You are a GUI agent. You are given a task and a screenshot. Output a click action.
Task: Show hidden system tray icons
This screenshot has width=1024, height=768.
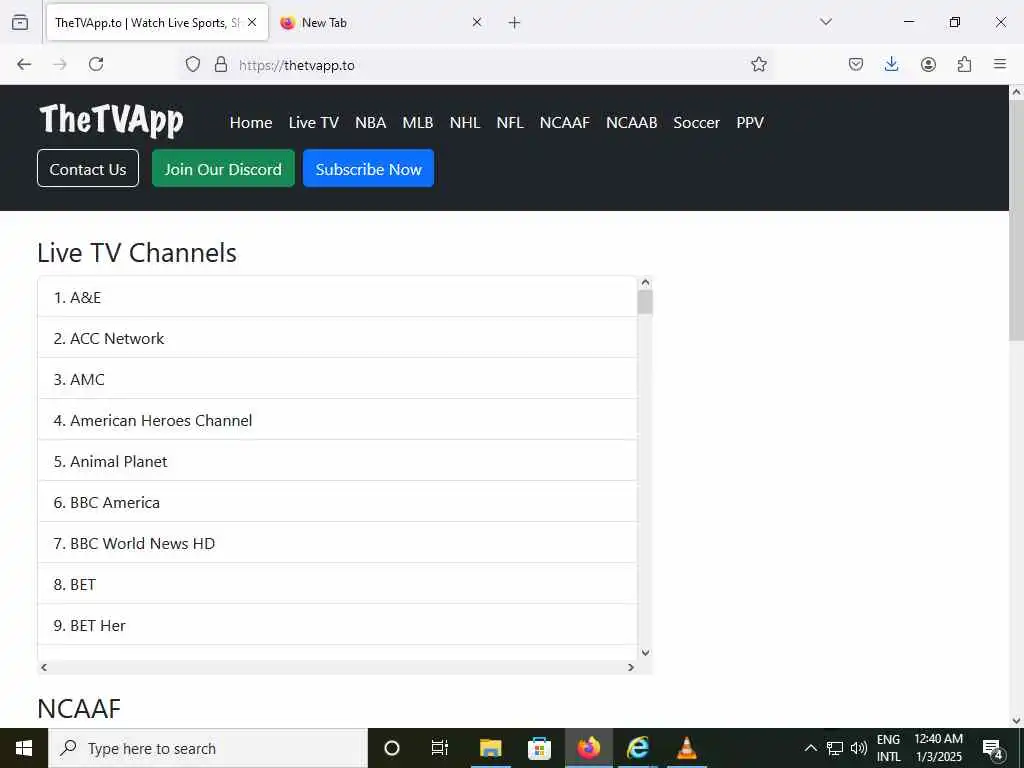coord(810,748)
